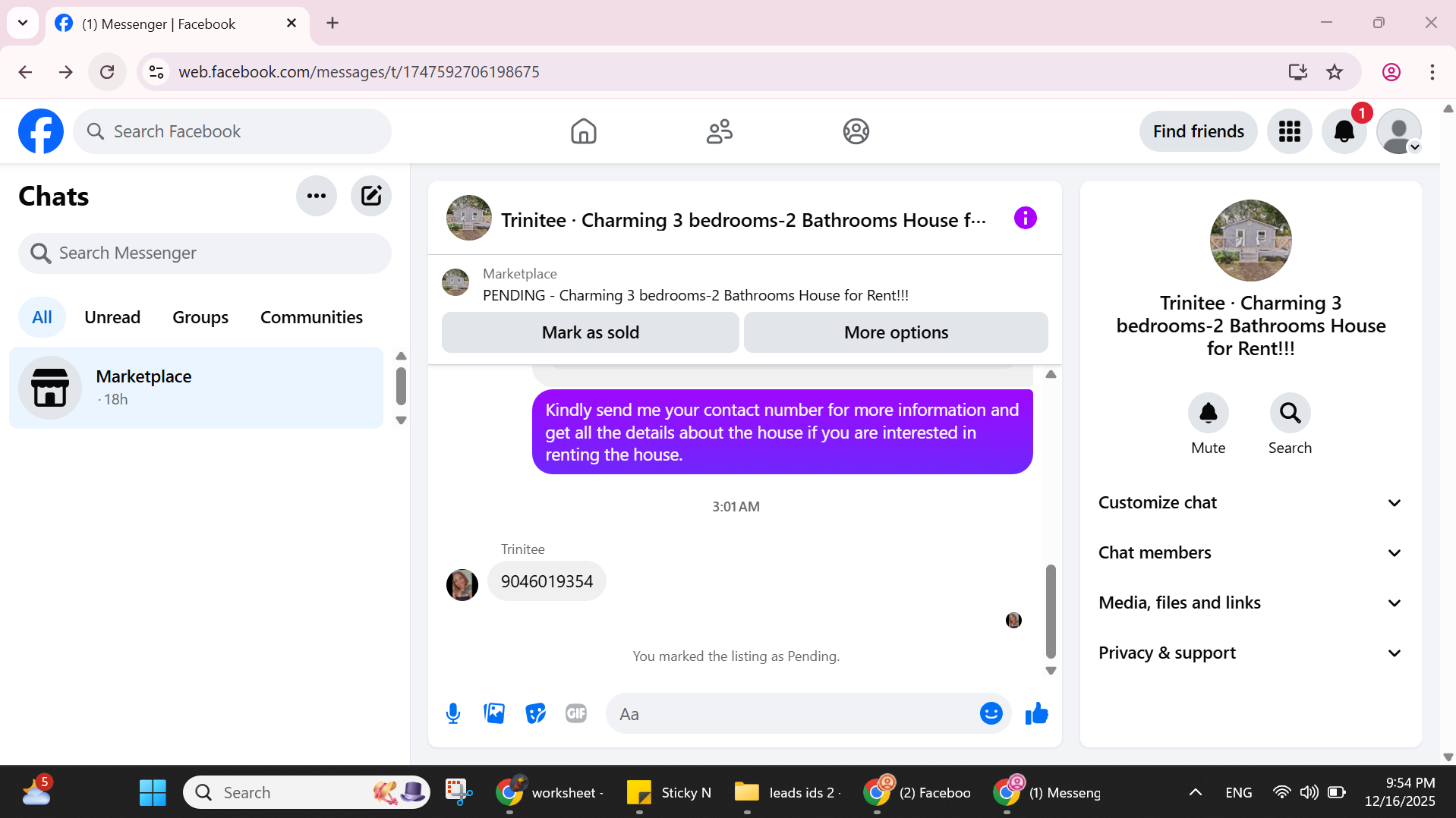Open the Windows Start menu
Screen dimensions: 1456x818
153,792
